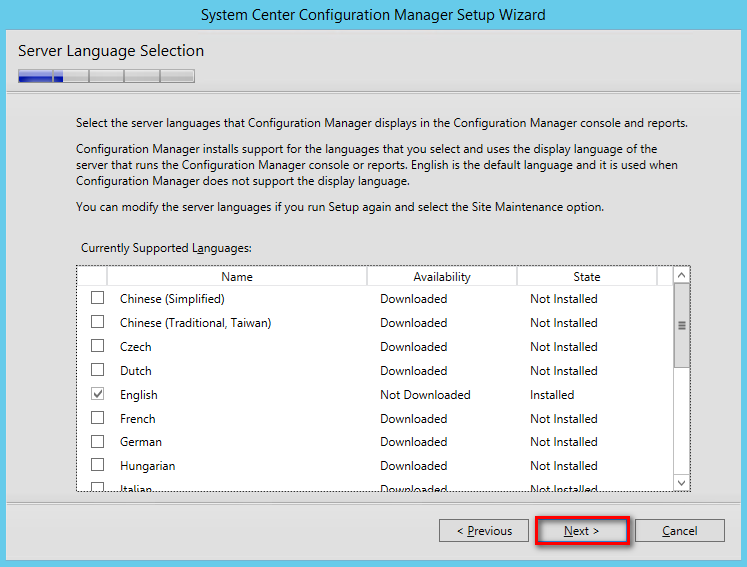Select the Chinese (Simplified) row name
The width and height of the screenshot is (747, 567).
tap(172, 299)
